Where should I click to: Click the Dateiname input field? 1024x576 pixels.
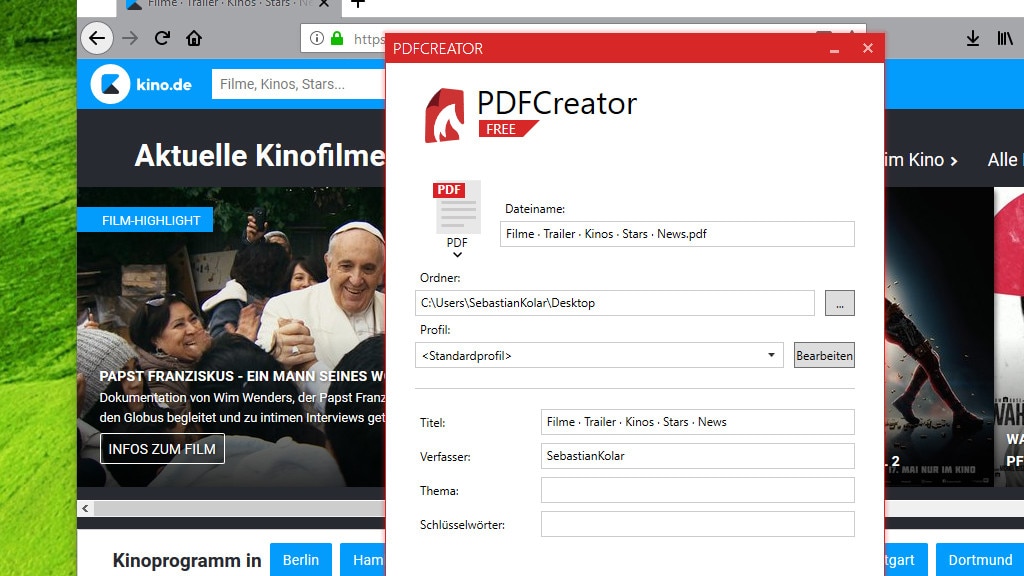coord(677,234)
